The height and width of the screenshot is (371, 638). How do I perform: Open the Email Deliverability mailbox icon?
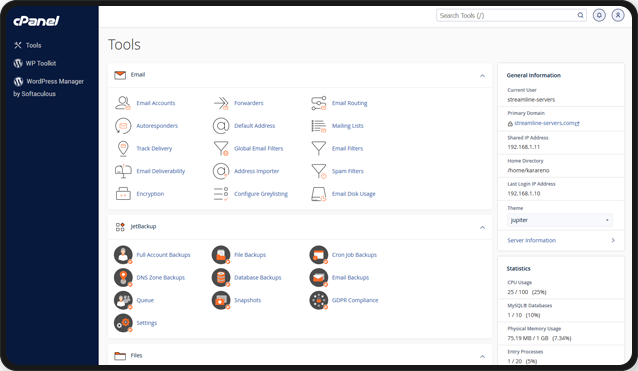point(123,171)
